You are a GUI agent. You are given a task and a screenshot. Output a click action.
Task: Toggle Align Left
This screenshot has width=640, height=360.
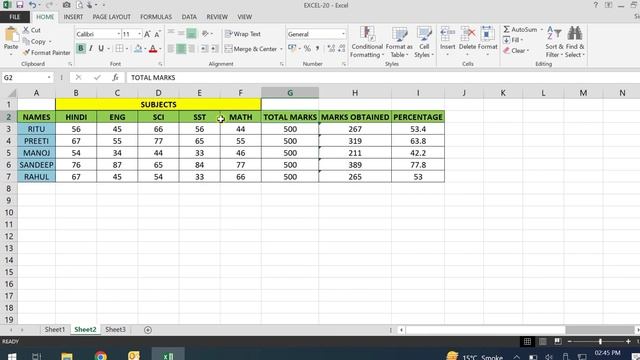[171, 49]
